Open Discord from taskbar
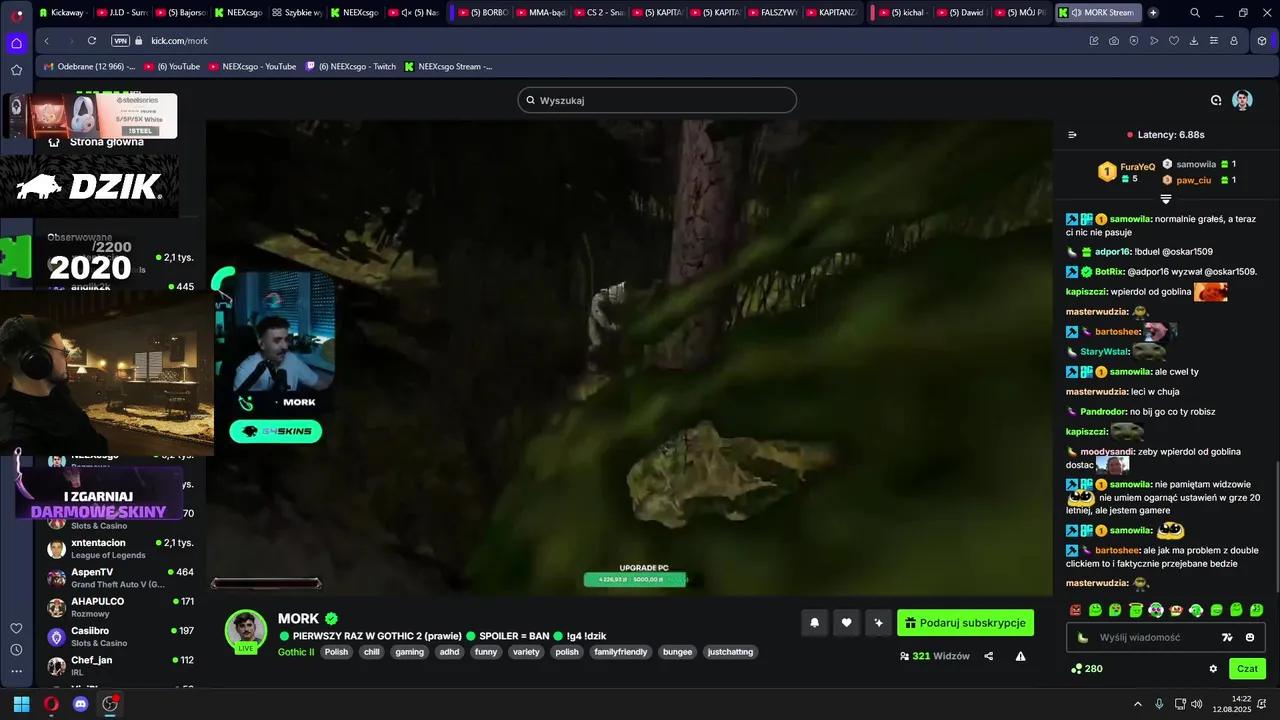 81,704
